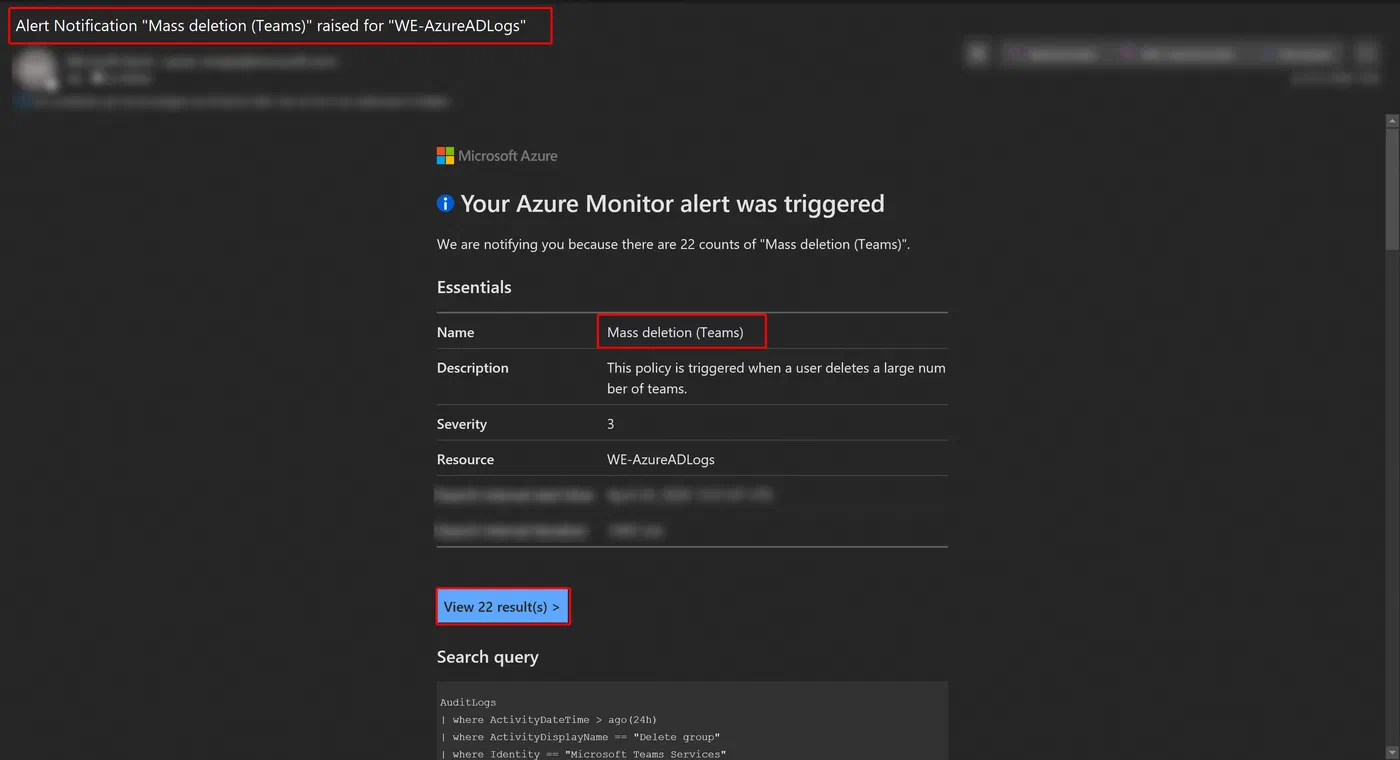The height and width of the screenshot is (760, 1400).
Task: Select query line "AuditLogs"
Action: [468, 703]
